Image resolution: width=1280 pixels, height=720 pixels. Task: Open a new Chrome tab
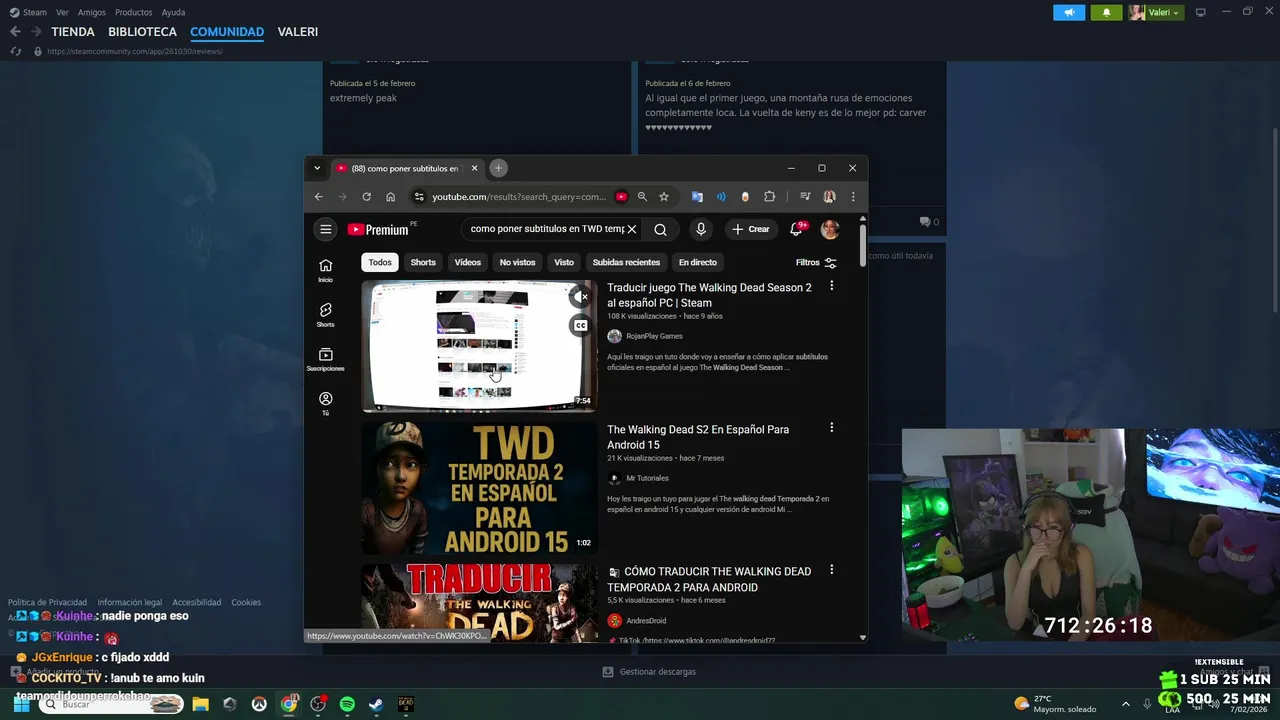pyautogui.click(x=498, y=168)
